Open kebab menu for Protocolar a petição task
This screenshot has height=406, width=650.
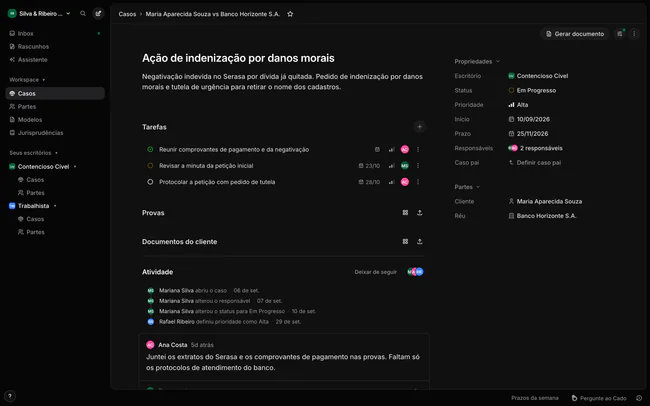point(418,182)
